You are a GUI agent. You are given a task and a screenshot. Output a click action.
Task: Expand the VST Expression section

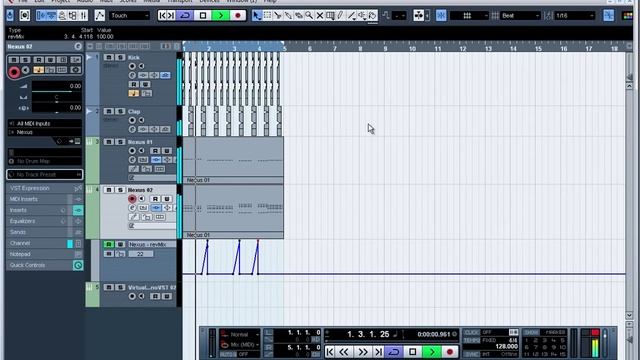point(44,188)
